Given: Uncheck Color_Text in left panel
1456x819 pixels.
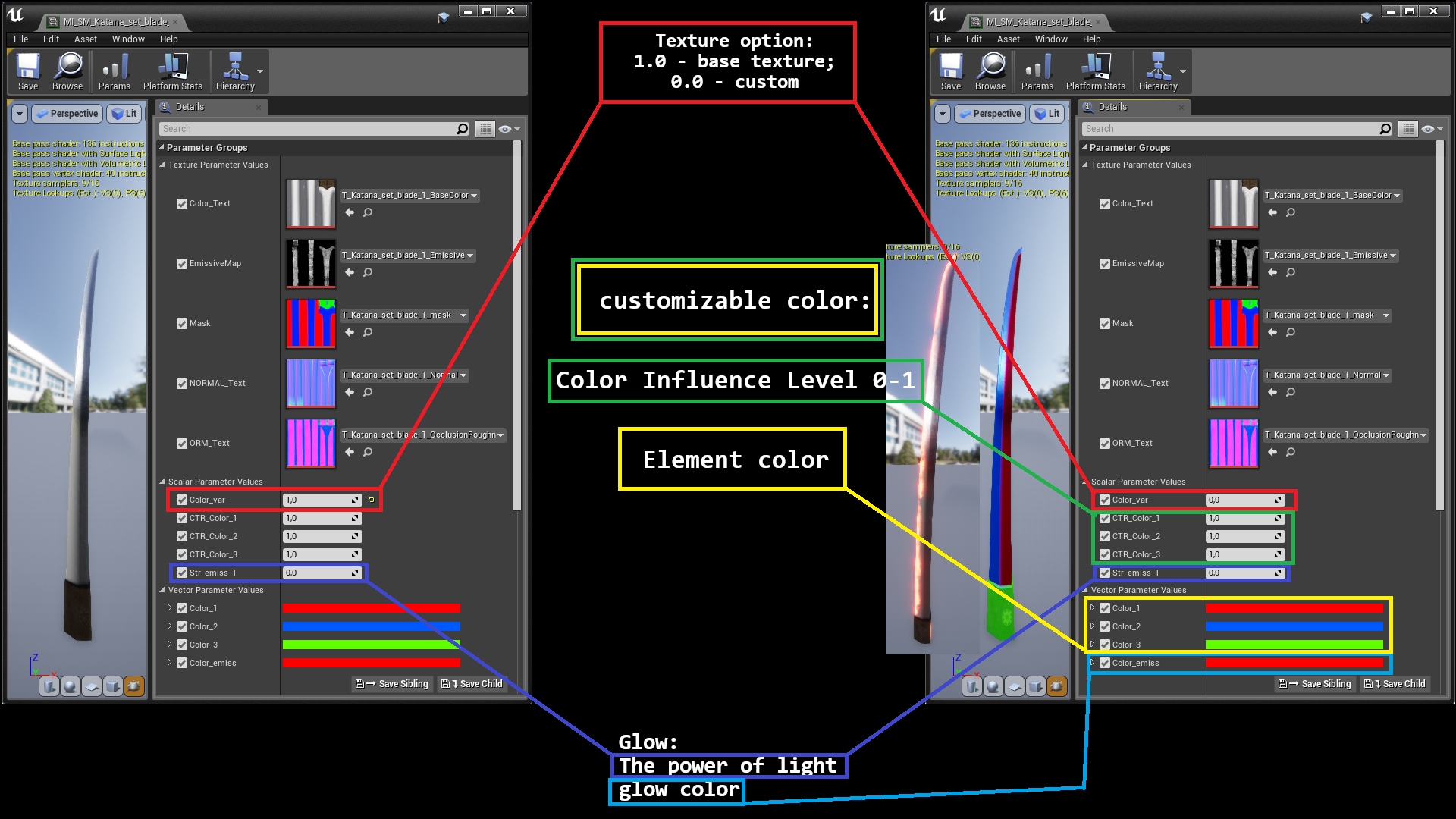Looking at the screenshot, I should coord(182,204).
